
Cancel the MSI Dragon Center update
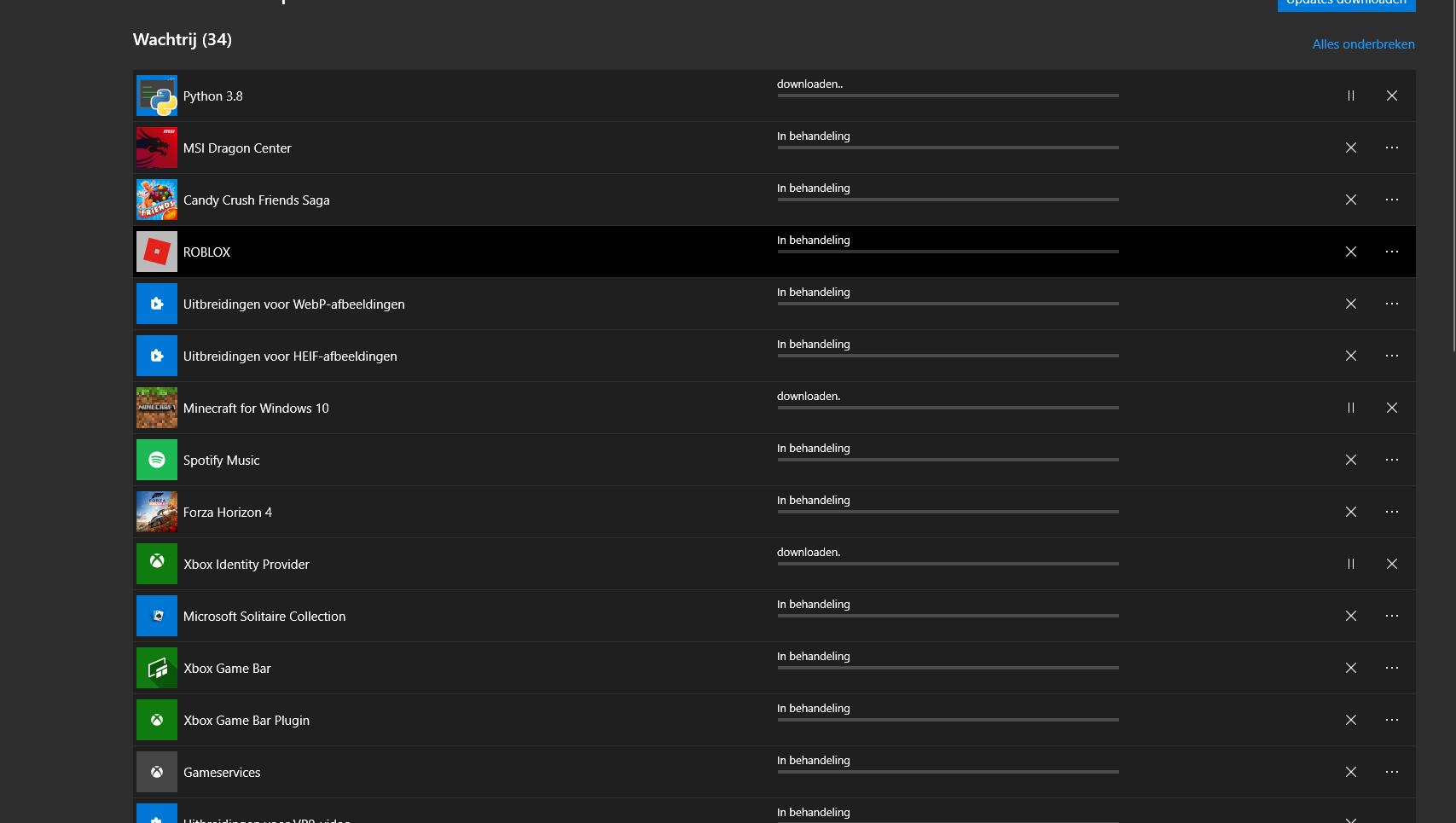[1351, 148]
